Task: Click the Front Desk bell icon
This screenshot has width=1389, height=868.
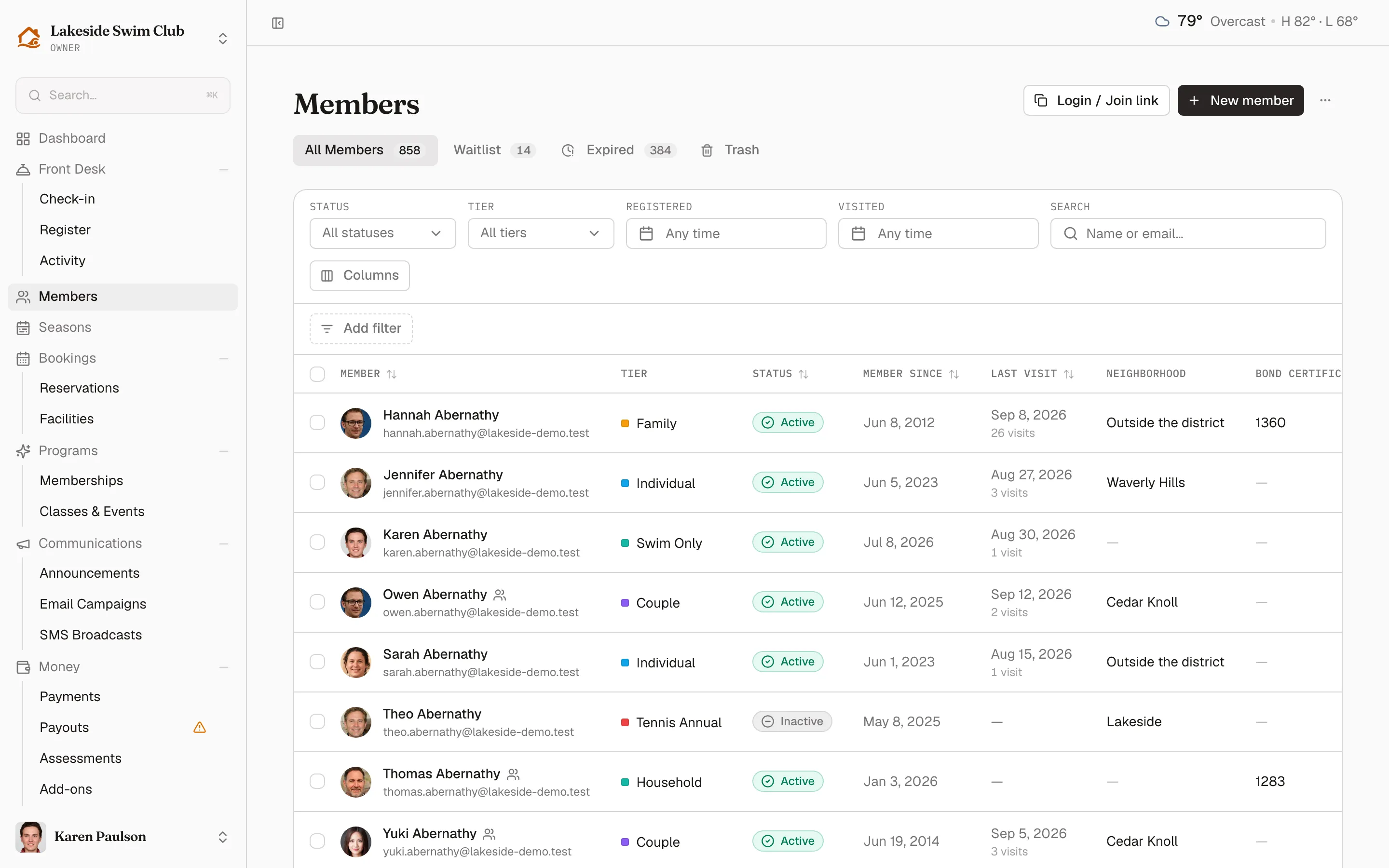Action: point(23,169)
